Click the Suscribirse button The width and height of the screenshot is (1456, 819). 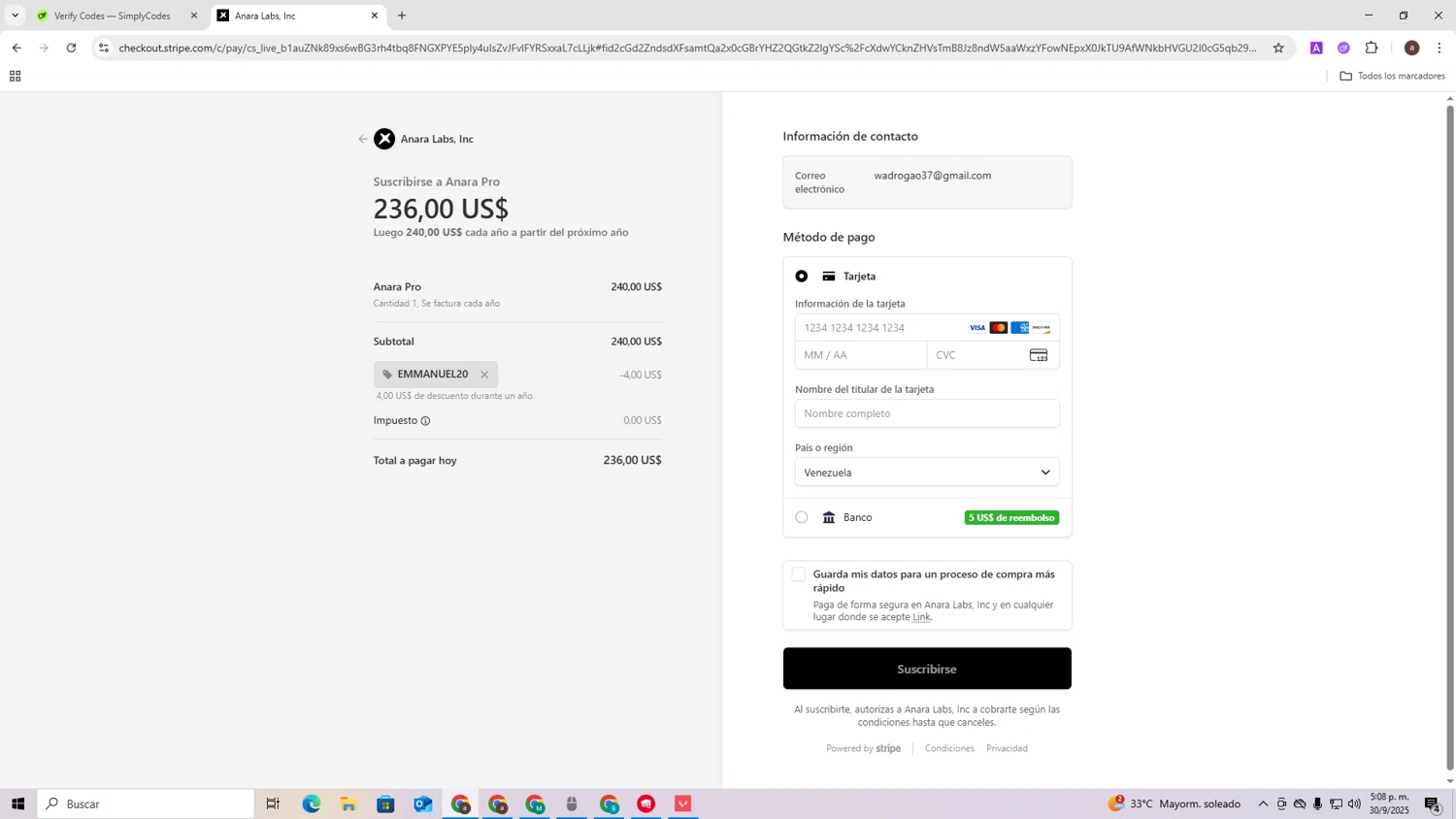point(927,669)
